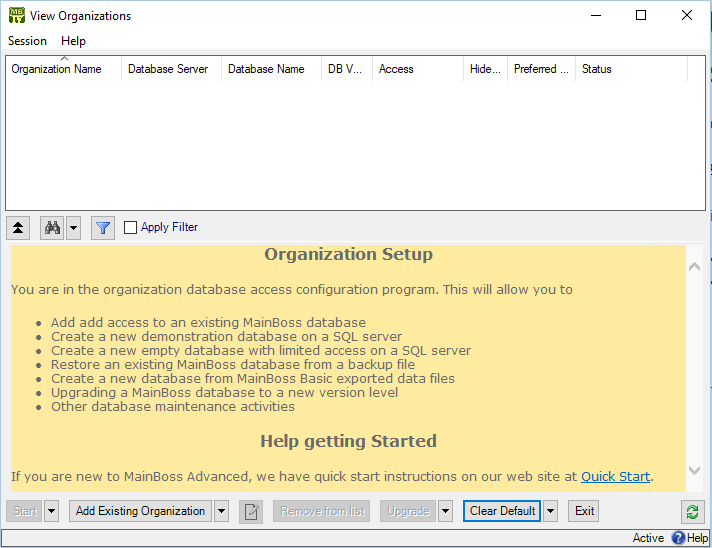
Task: Open the blue Help question-mark icon
Action: pos(678,538)
